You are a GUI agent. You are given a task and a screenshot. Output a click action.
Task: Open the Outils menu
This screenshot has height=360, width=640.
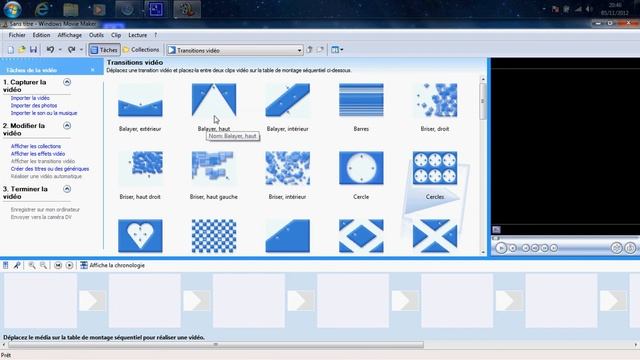[x=96, y=35]
